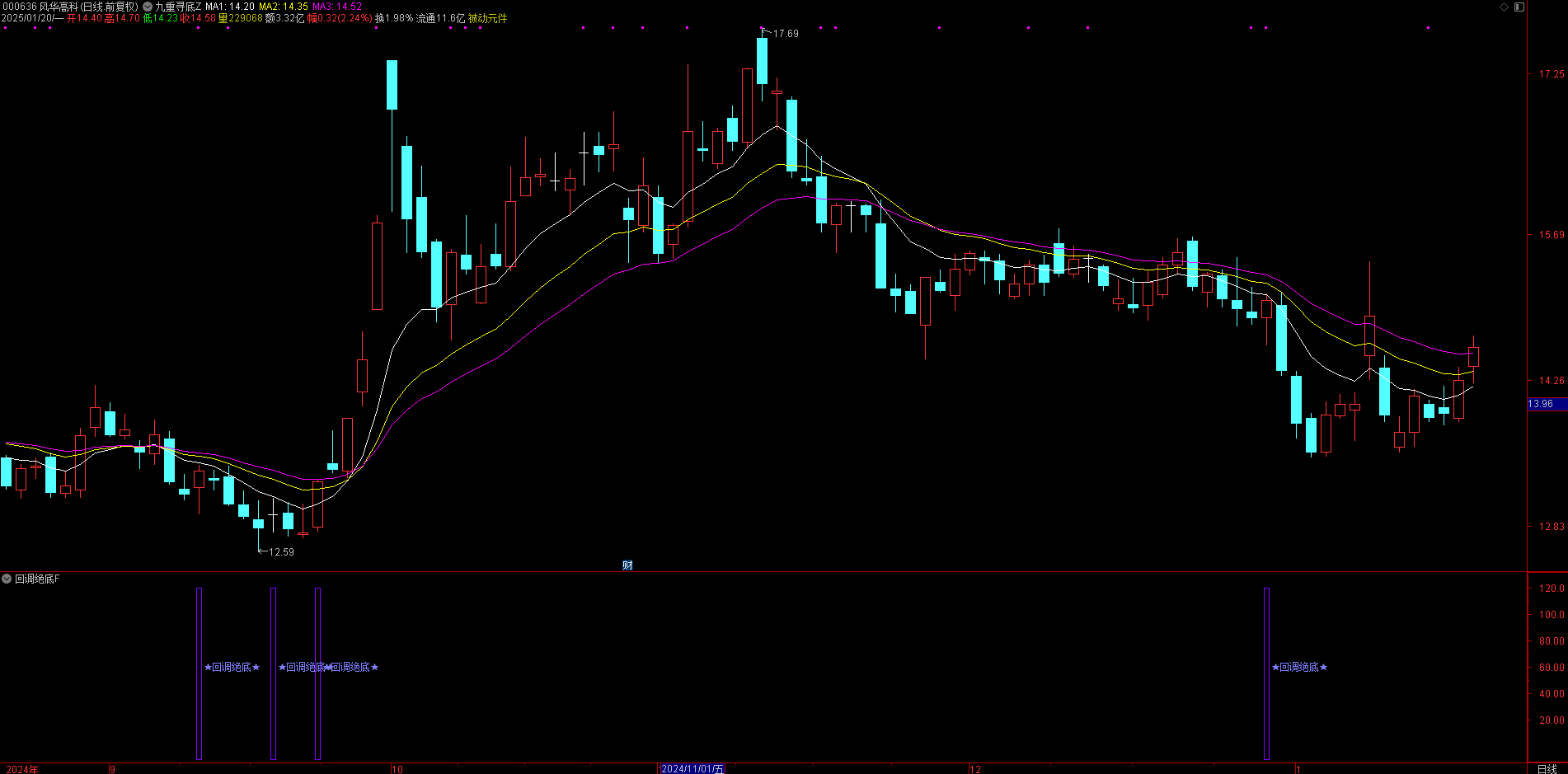Click the month 10 marker on timeline
The width and height of the screenshot is (1568, 774).
click(397, 769)
